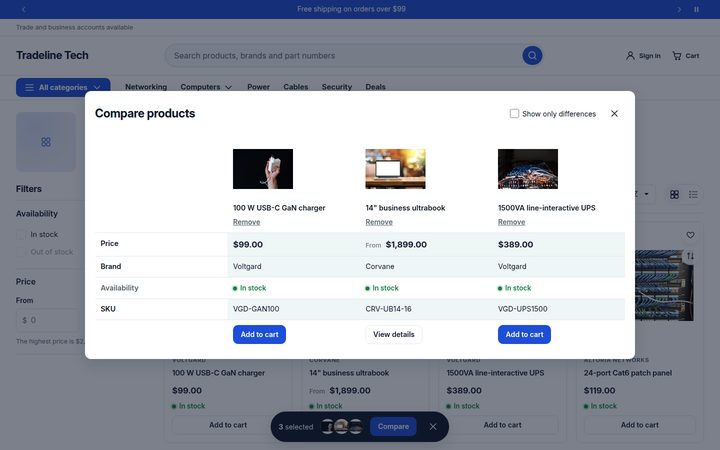Open the Cables menu item
The width and height of the screenshot is (720, 450).
click(x=296, y=87)
